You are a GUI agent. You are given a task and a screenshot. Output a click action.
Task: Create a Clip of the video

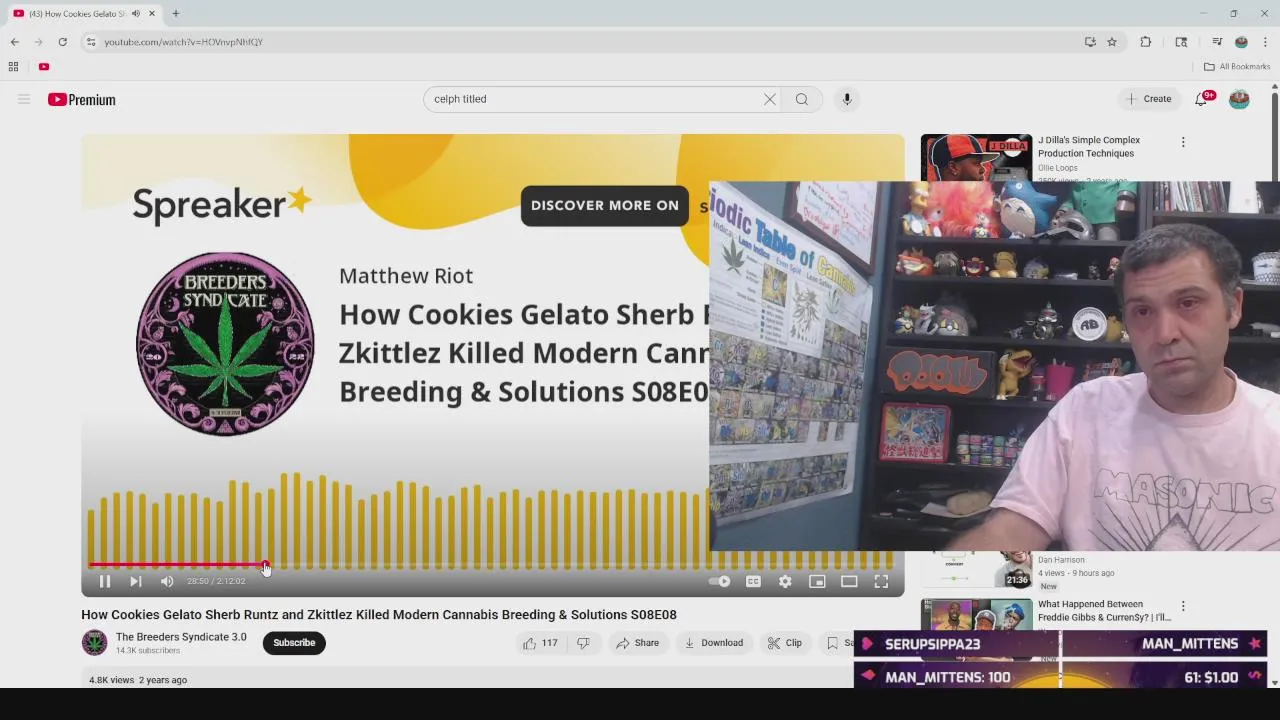pos(784,643)
